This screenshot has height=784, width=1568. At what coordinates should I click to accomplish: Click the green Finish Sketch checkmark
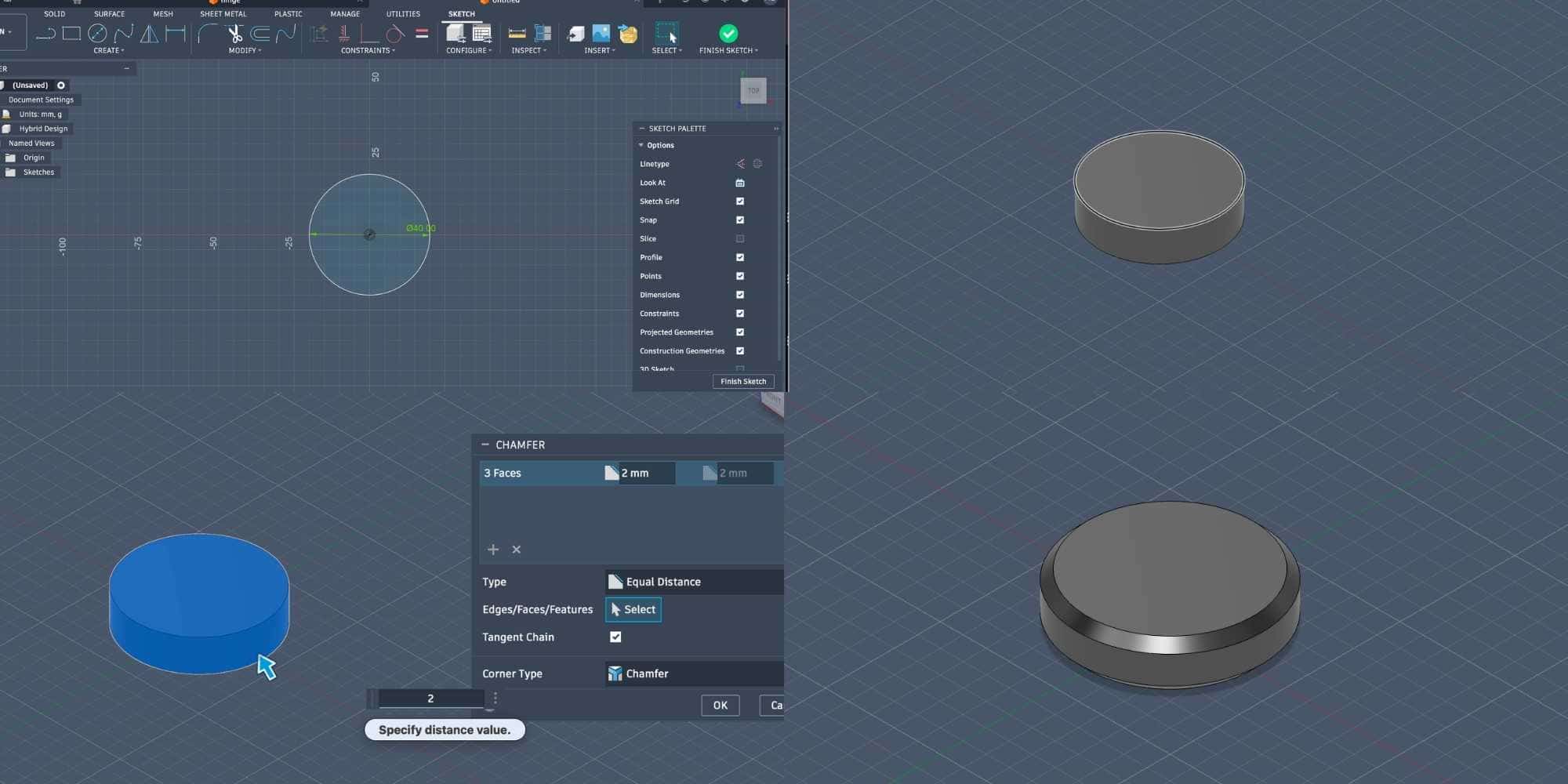tap(728, 34)
